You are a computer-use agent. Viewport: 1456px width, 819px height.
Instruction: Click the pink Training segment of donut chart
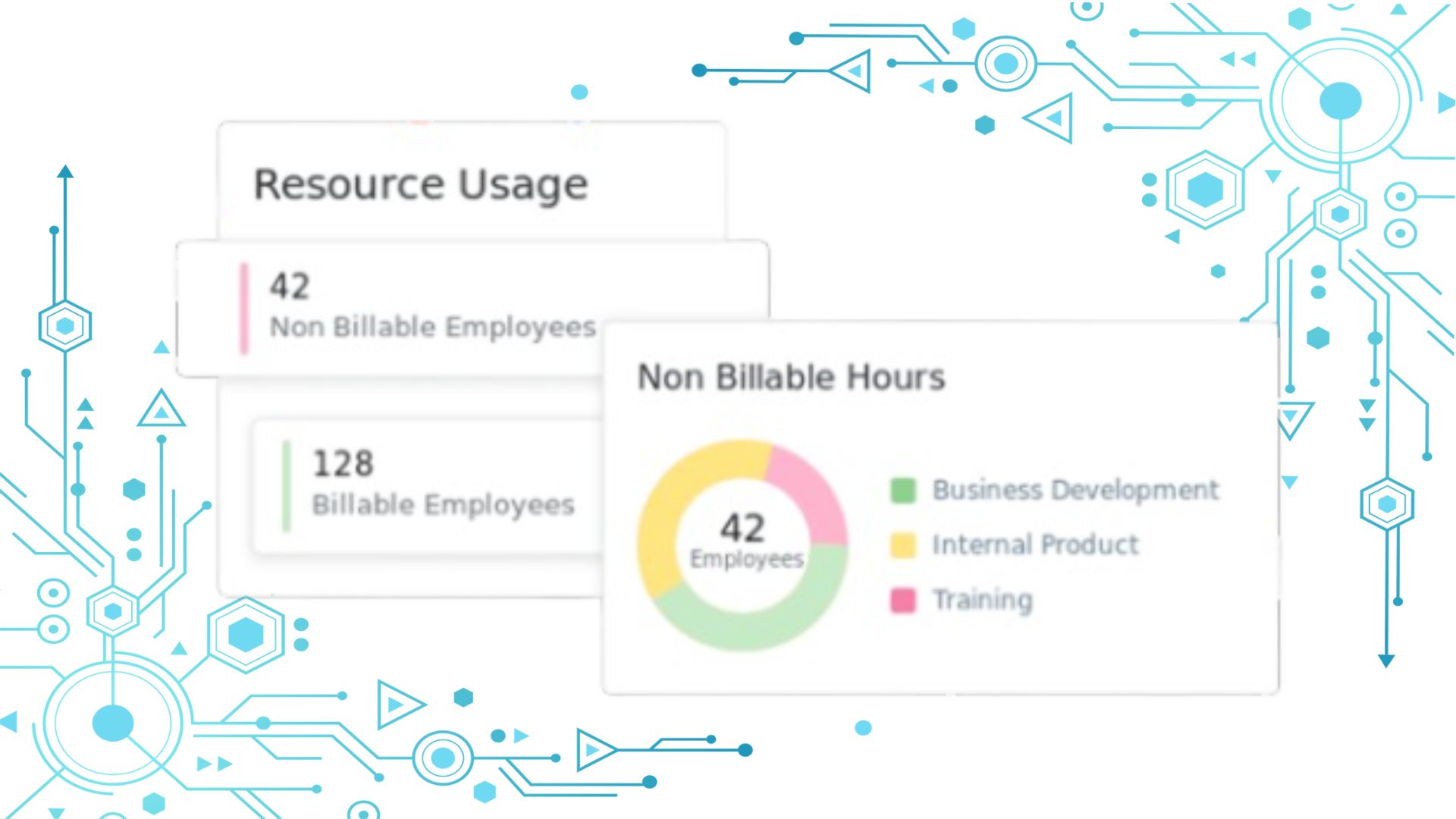click(x=815, y=494)
